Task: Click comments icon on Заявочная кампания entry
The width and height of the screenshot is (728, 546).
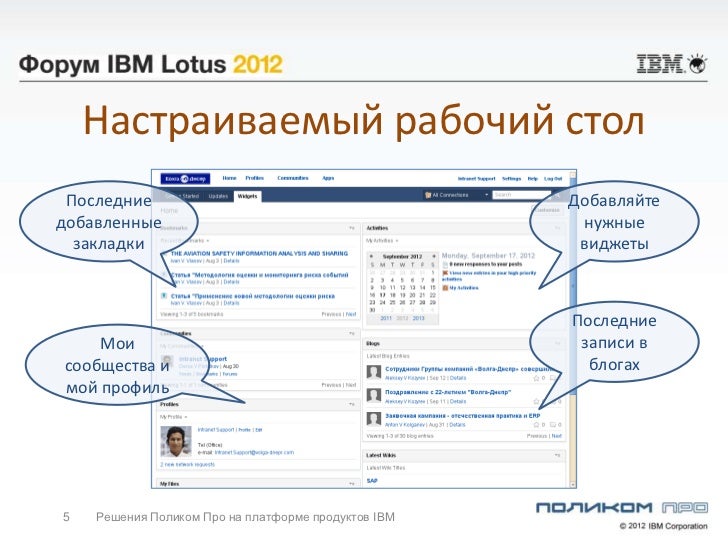Action: 552,425
